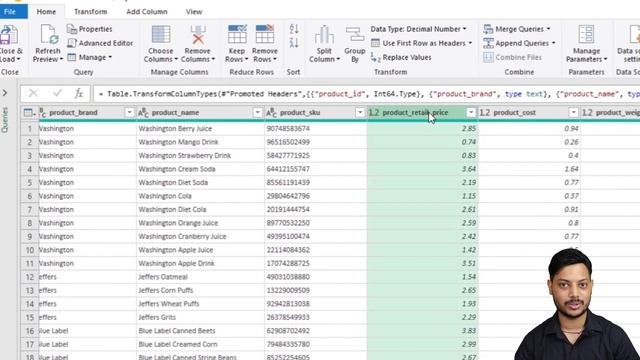The width and height of the screenshot is (640, 360).
Task: Click the product cost 0.94 cell
Action: [529, 129]
